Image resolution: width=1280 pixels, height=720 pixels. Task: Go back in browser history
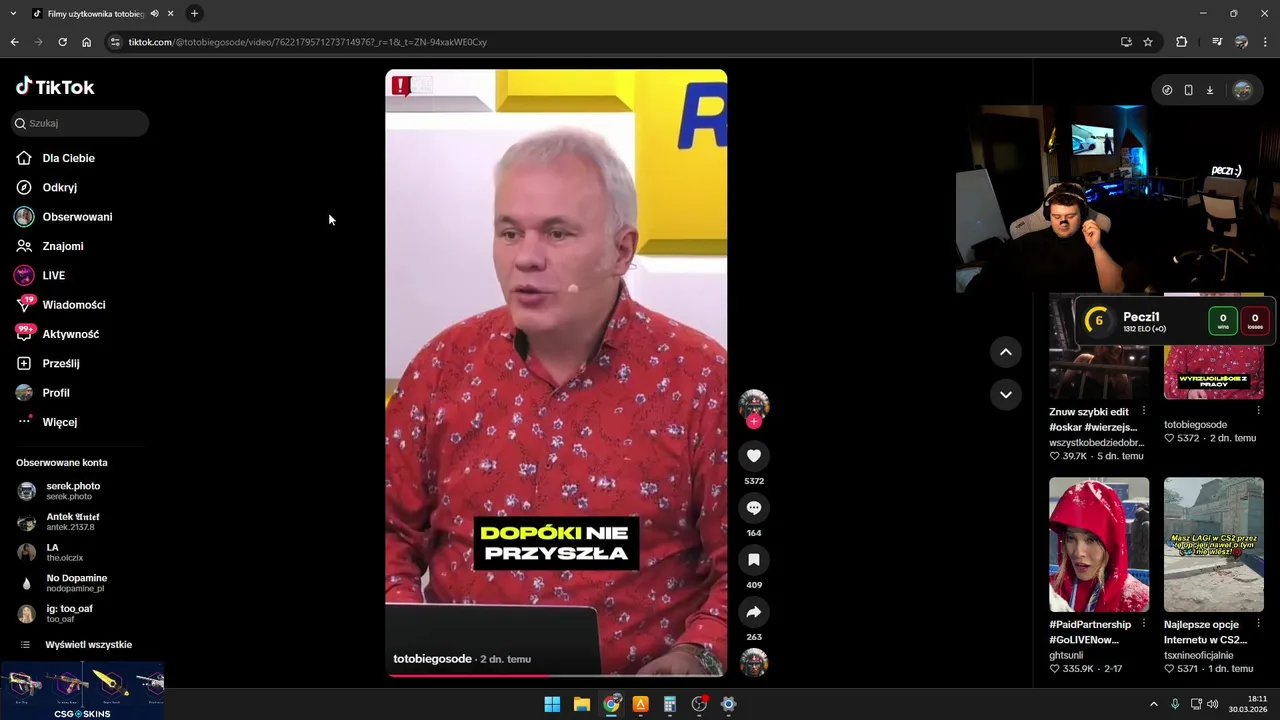(14, 42)
